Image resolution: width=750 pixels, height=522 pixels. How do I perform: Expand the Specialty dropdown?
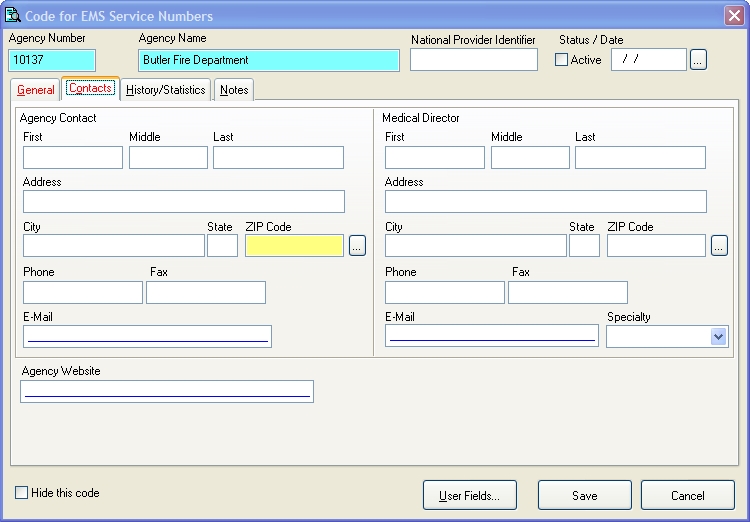coord(718,337)
